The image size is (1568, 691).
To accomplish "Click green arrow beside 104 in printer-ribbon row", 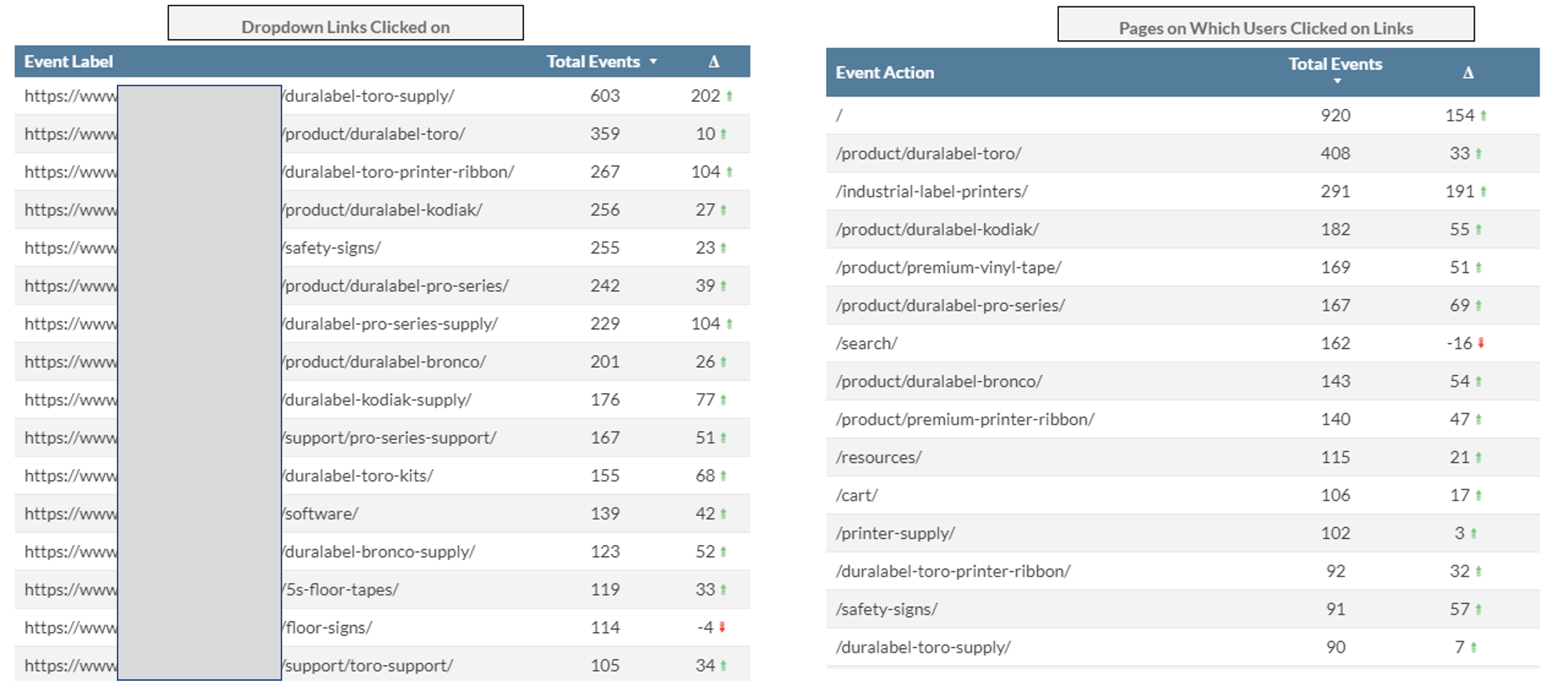I will pyautogui.click(x=729, y=173).
